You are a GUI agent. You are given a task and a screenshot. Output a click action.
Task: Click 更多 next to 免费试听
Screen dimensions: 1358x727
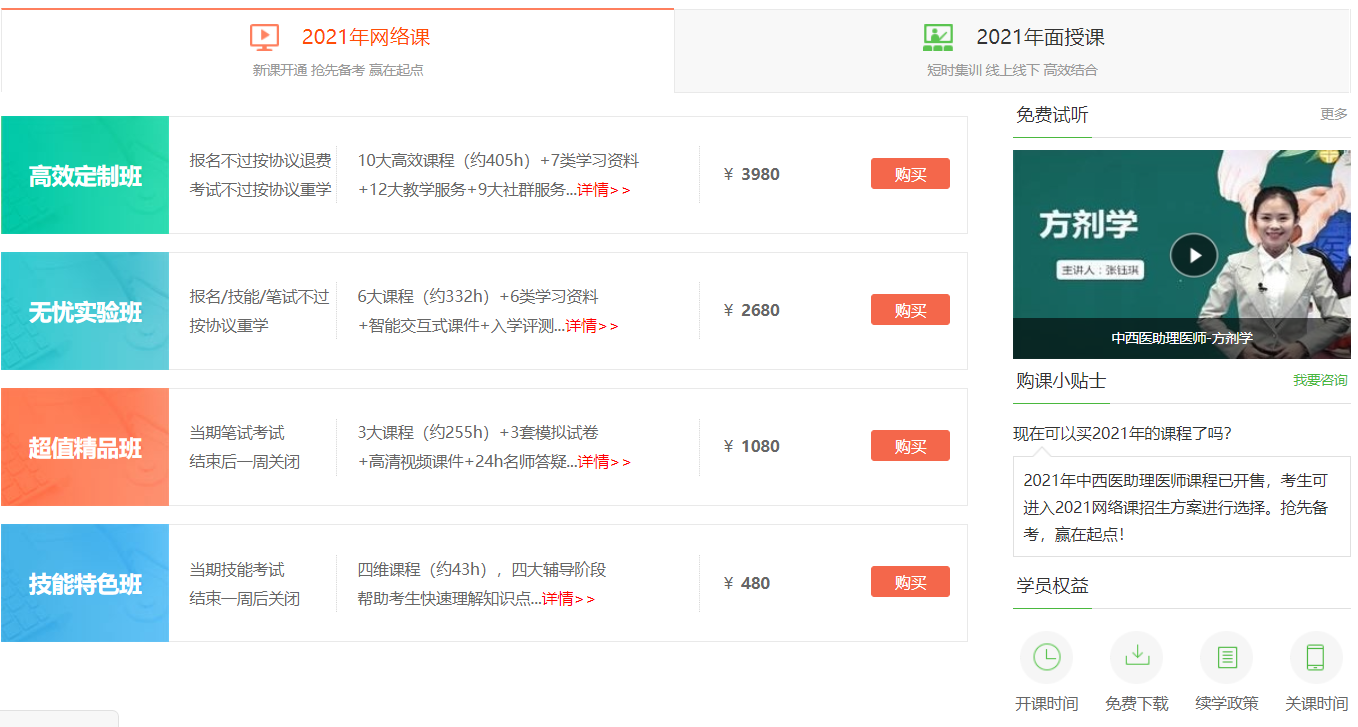click(1333, 114)
